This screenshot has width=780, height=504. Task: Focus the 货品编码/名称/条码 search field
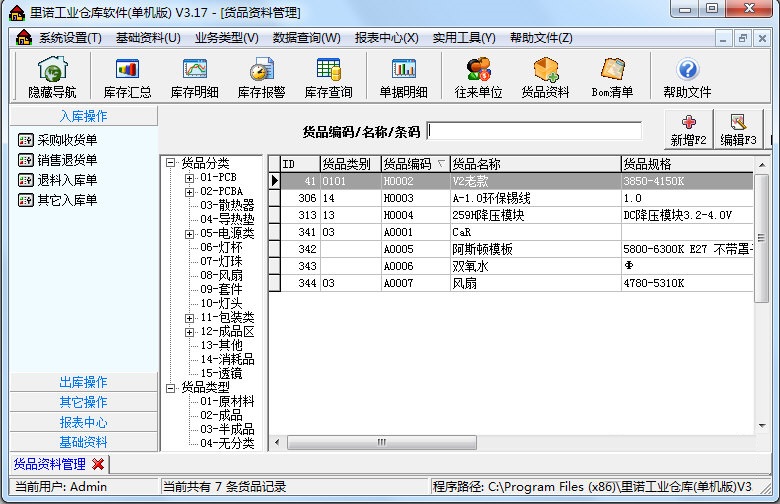point(535,131)
